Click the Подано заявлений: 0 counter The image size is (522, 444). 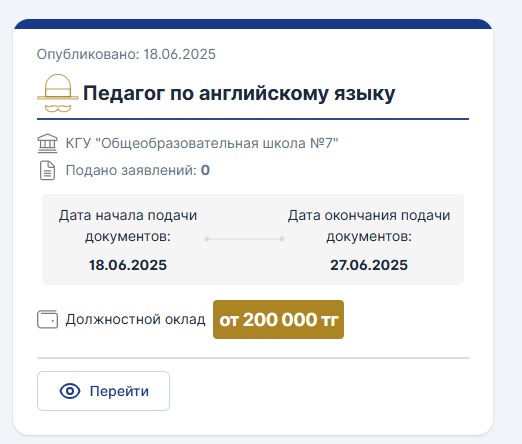click(x=138, y=170)
